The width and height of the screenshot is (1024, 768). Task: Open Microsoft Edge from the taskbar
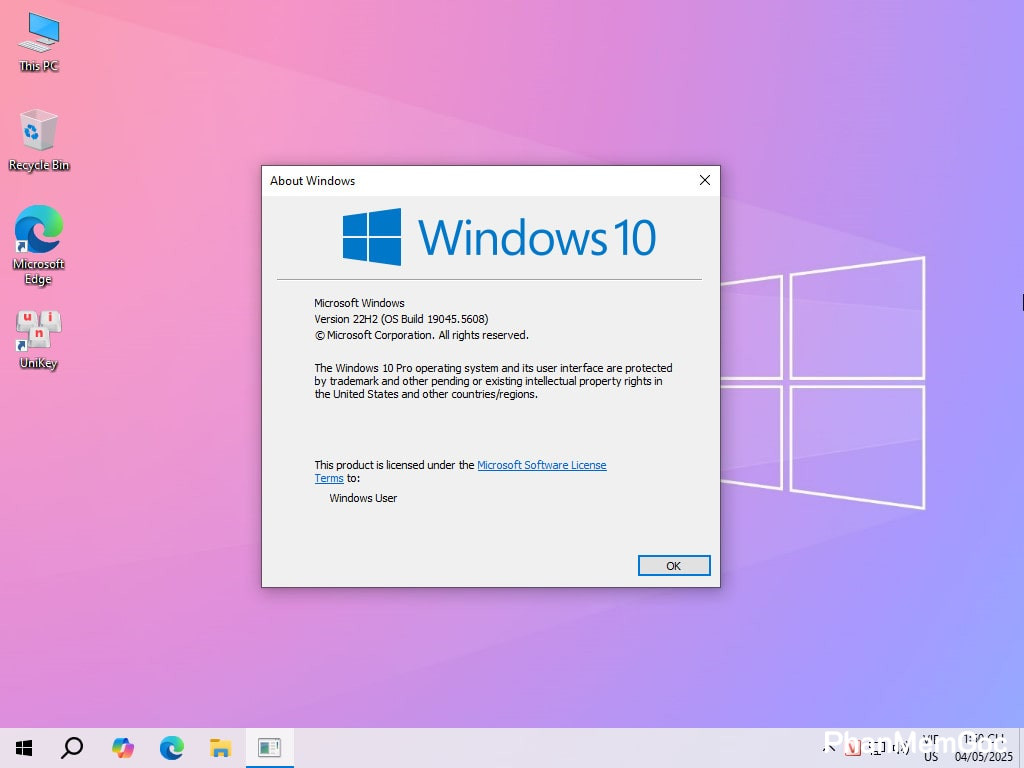coord(172,748)
